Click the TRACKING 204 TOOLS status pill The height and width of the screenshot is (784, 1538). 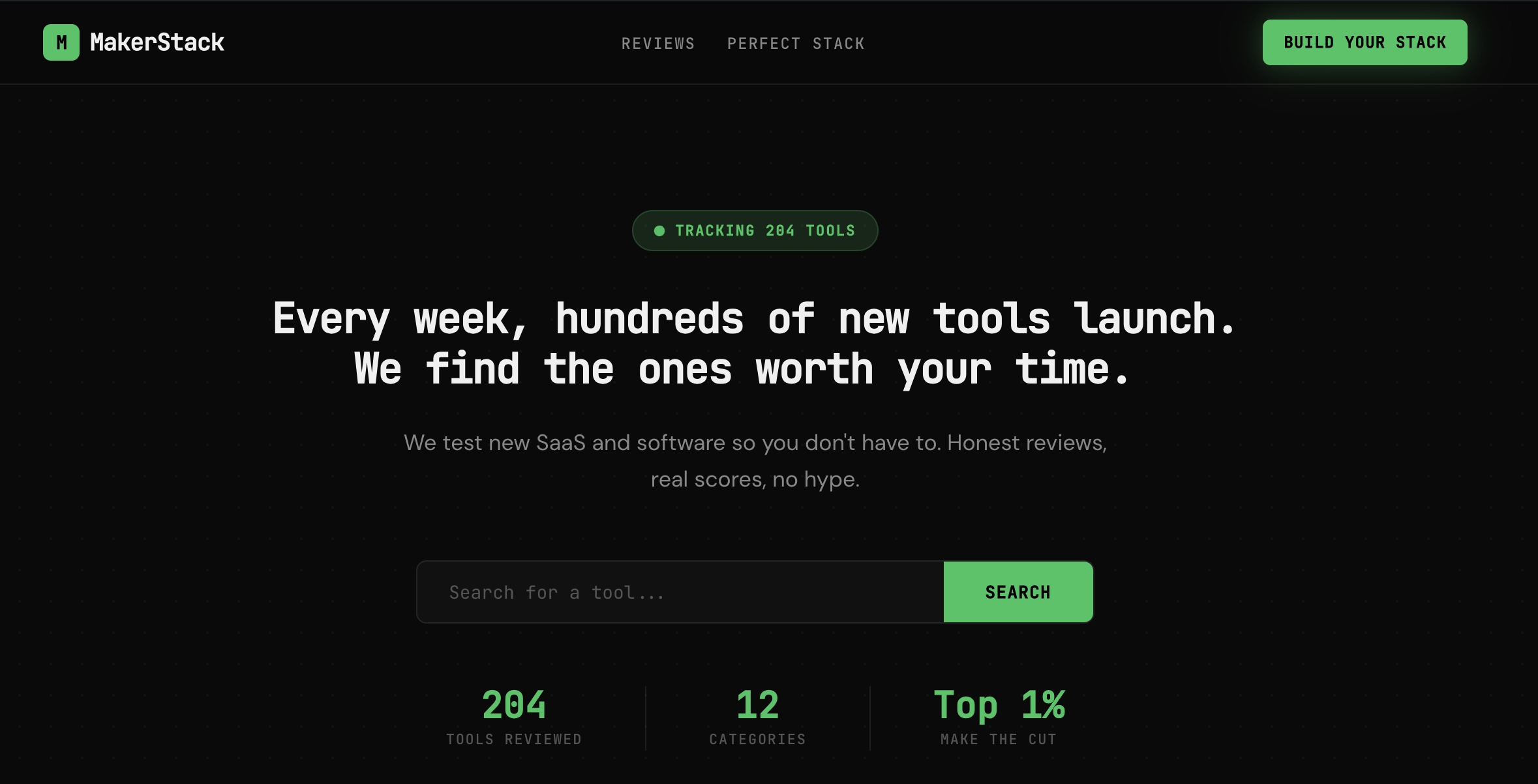click(x=755, y=230)
